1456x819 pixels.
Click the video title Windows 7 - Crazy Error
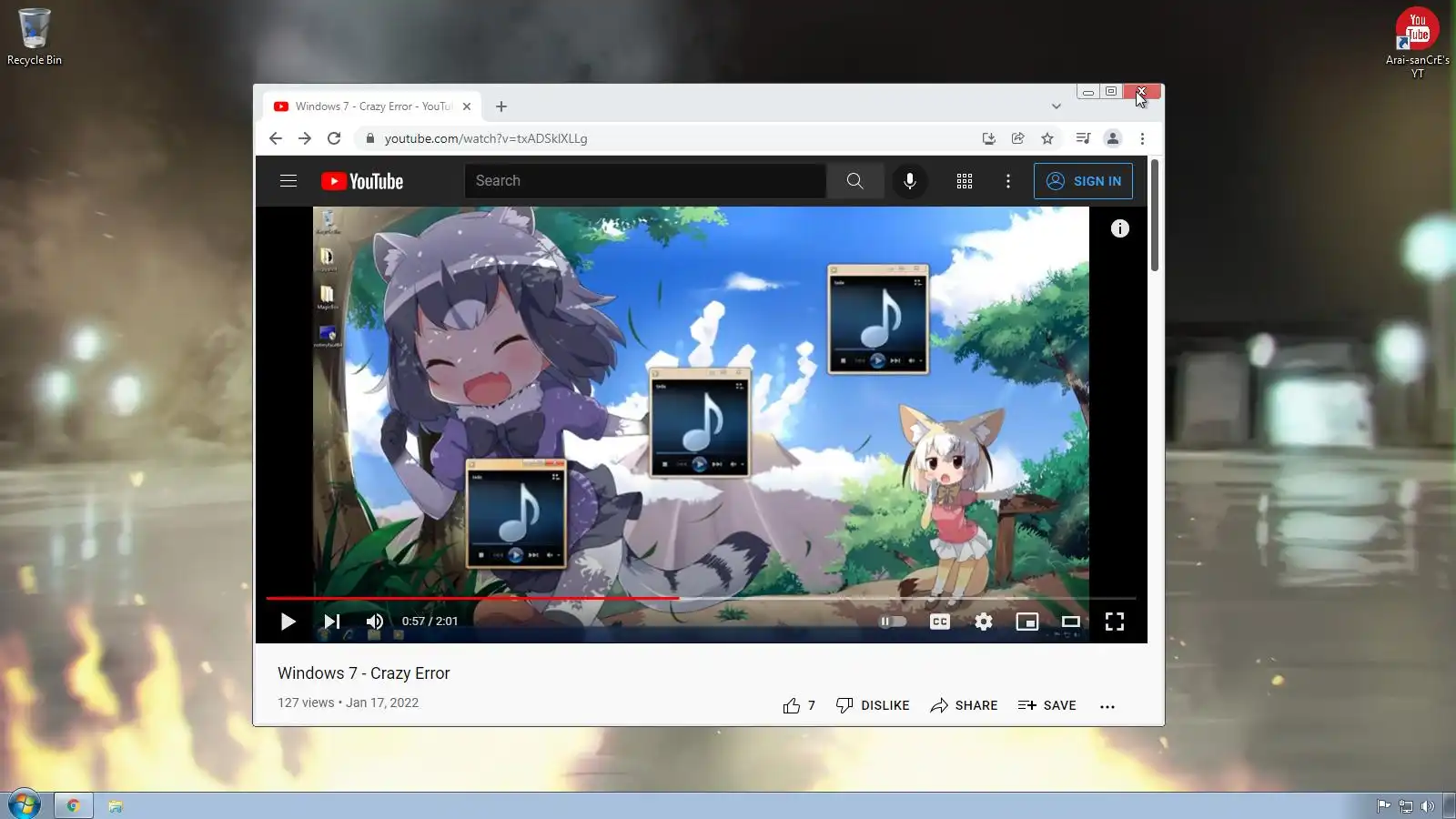[x=364, y=673]
